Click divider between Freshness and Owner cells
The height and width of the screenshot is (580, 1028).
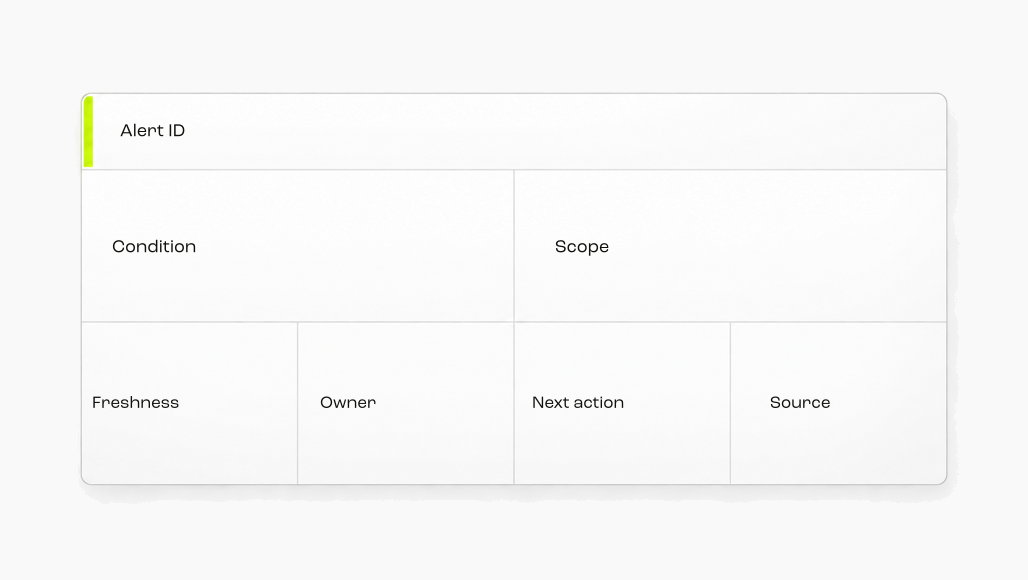298,403
